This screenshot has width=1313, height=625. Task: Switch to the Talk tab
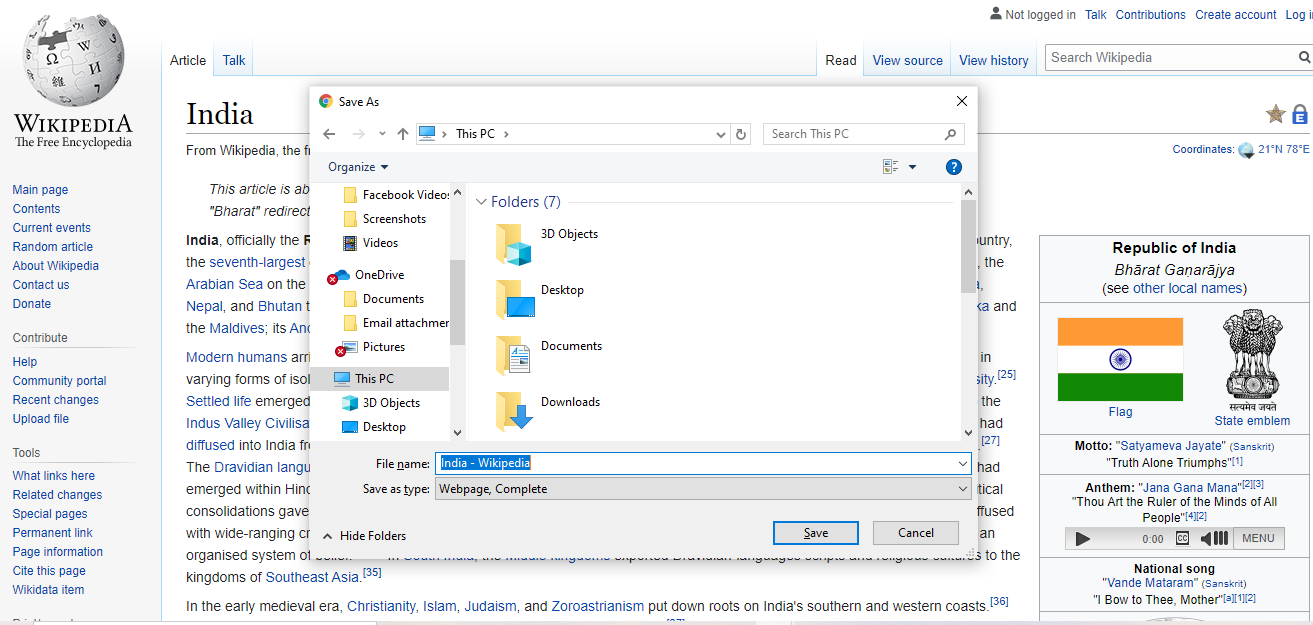click(x=234, y=60)
